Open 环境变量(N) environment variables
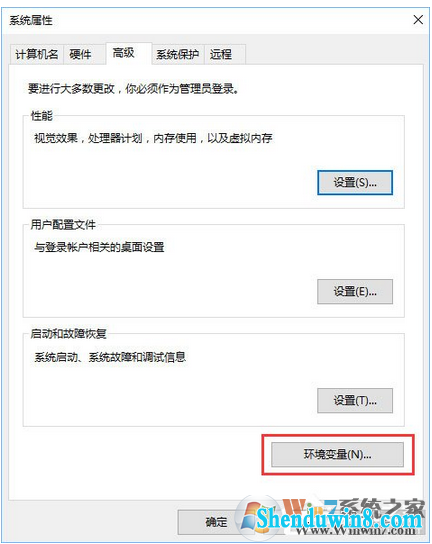This screenshot has height=544, width=432. point(337,454)
